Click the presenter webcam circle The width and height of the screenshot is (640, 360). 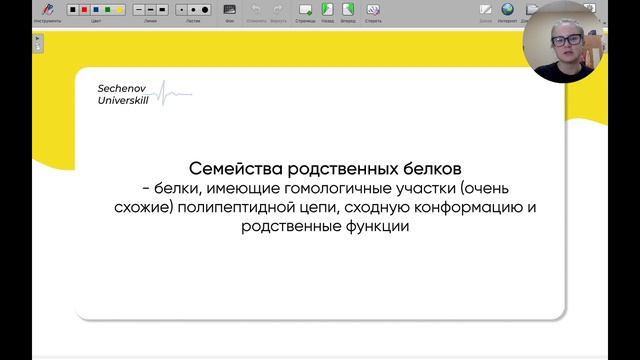[x=564, y=43]
